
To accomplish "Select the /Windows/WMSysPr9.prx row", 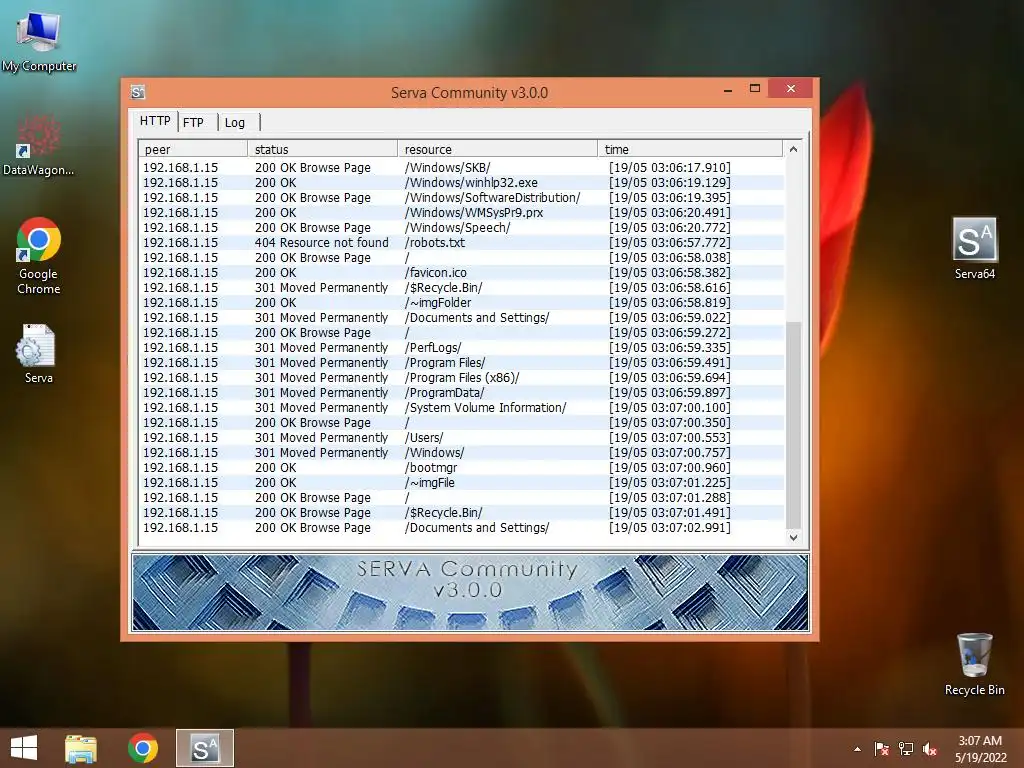I will [x=462, y=212].
